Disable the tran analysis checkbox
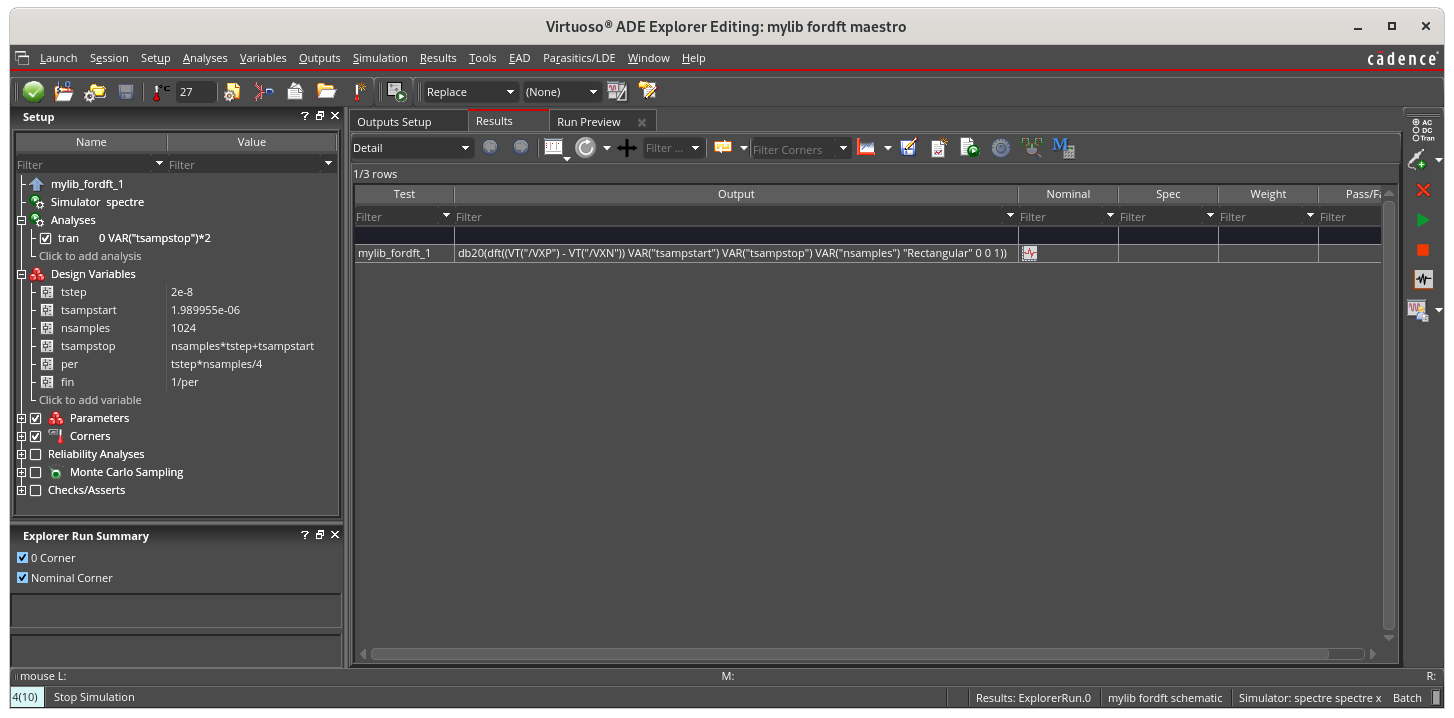 45,239
